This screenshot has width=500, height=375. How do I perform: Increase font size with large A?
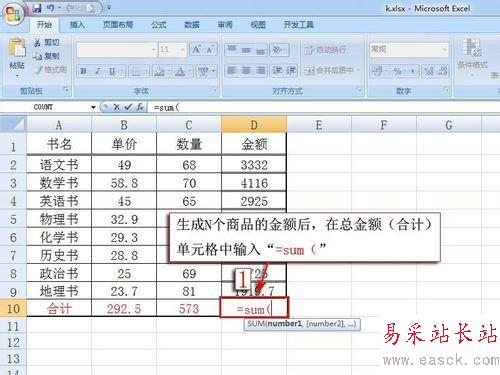(196, 50)
